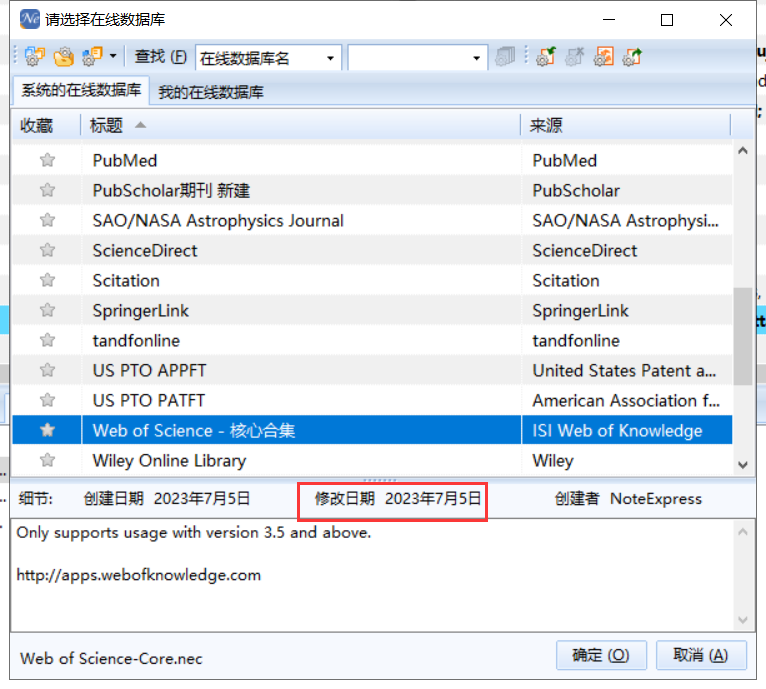Viewport: 766px width, 689px height.
Task: Switch to 系统的在线数据库 tab
Action: pos(81,90)
